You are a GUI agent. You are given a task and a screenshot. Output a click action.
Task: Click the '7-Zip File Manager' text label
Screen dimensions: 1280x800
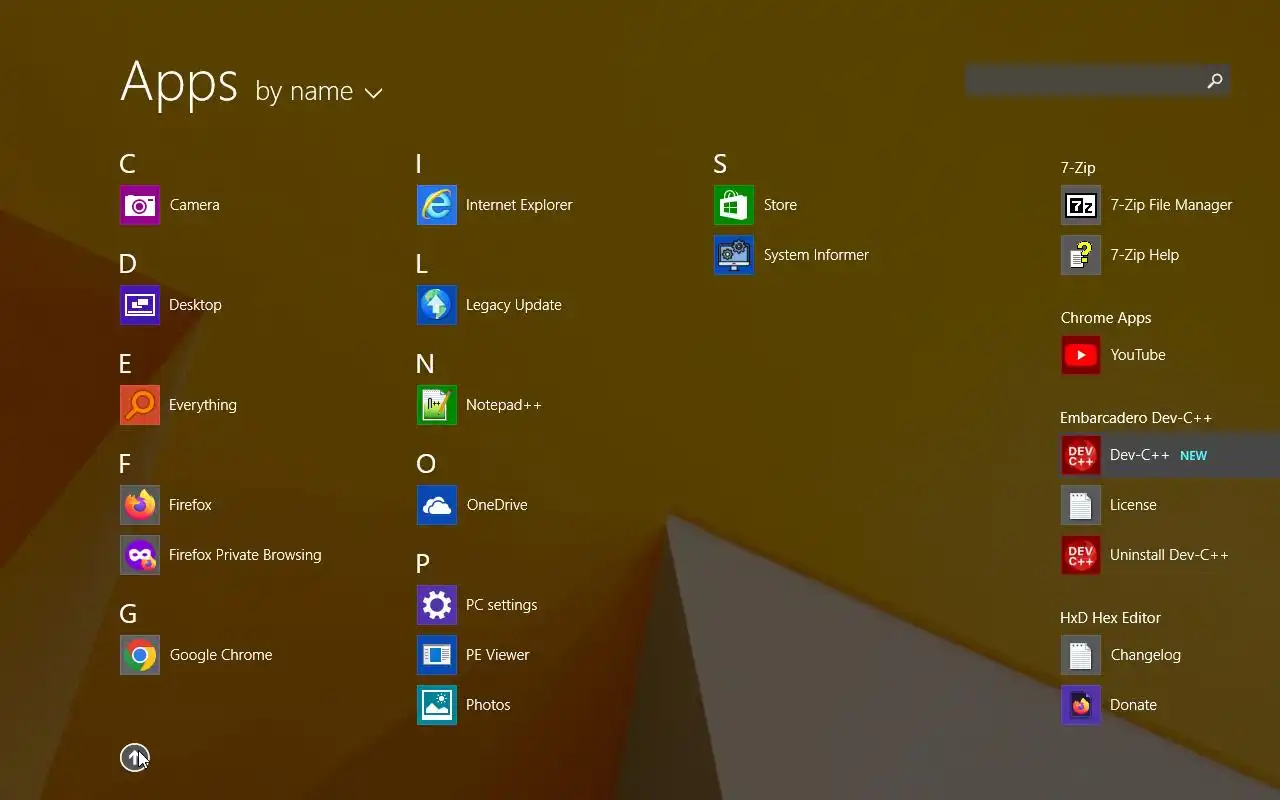[x=1171, y=205]
